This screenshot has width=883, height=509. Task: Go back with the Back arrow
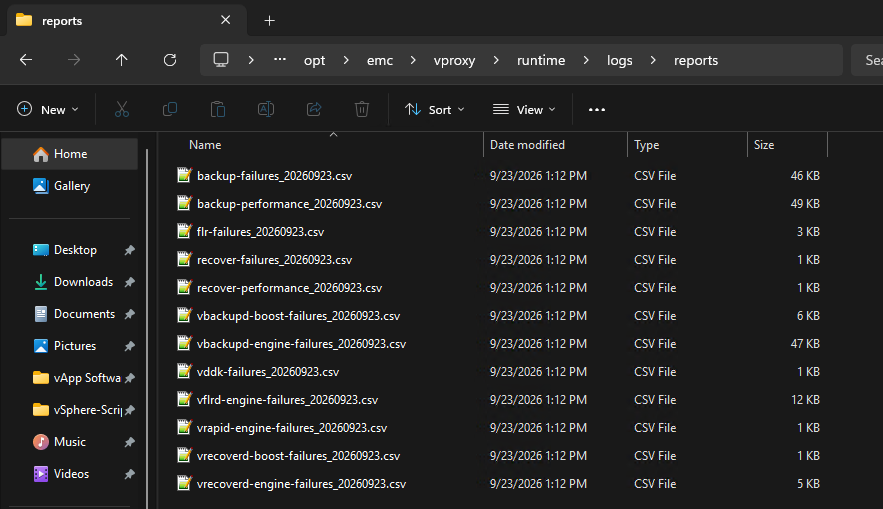click(26, 60)
